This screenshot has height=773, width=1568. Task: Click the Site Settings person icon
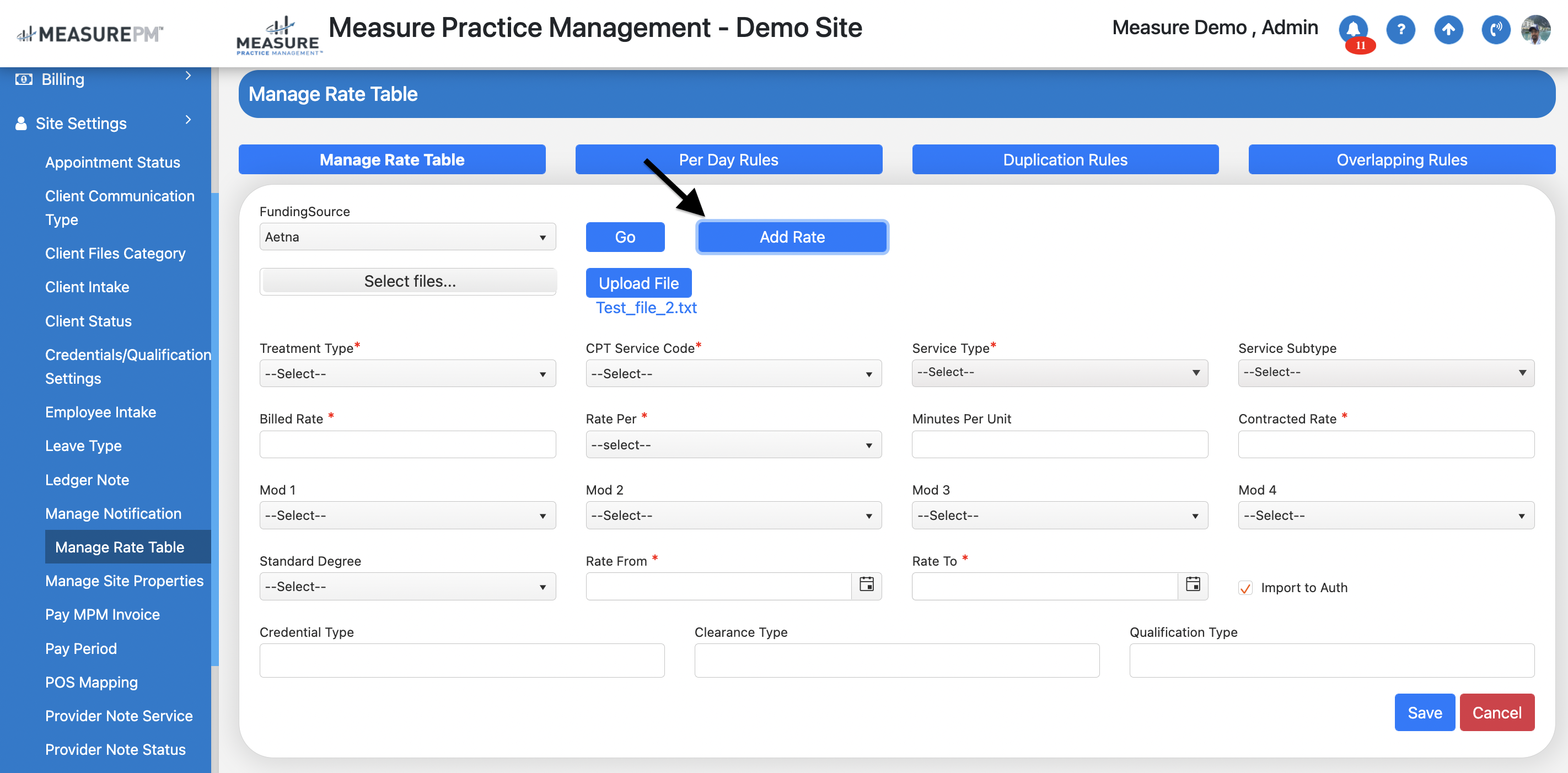[22, 124]
